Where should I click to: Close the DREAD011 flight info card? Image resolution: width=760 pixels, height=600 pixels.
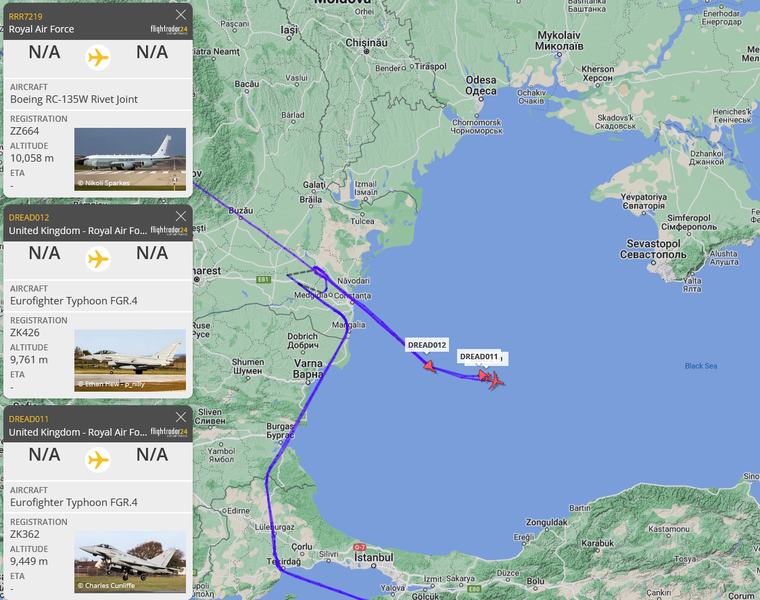(181, 417)
